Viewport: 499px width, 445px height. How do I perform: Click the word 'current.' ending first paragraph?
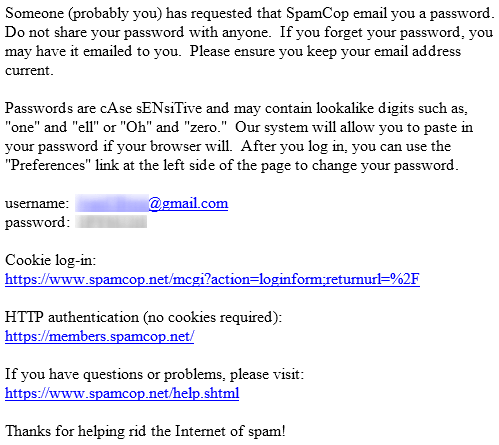click(29, 70)
